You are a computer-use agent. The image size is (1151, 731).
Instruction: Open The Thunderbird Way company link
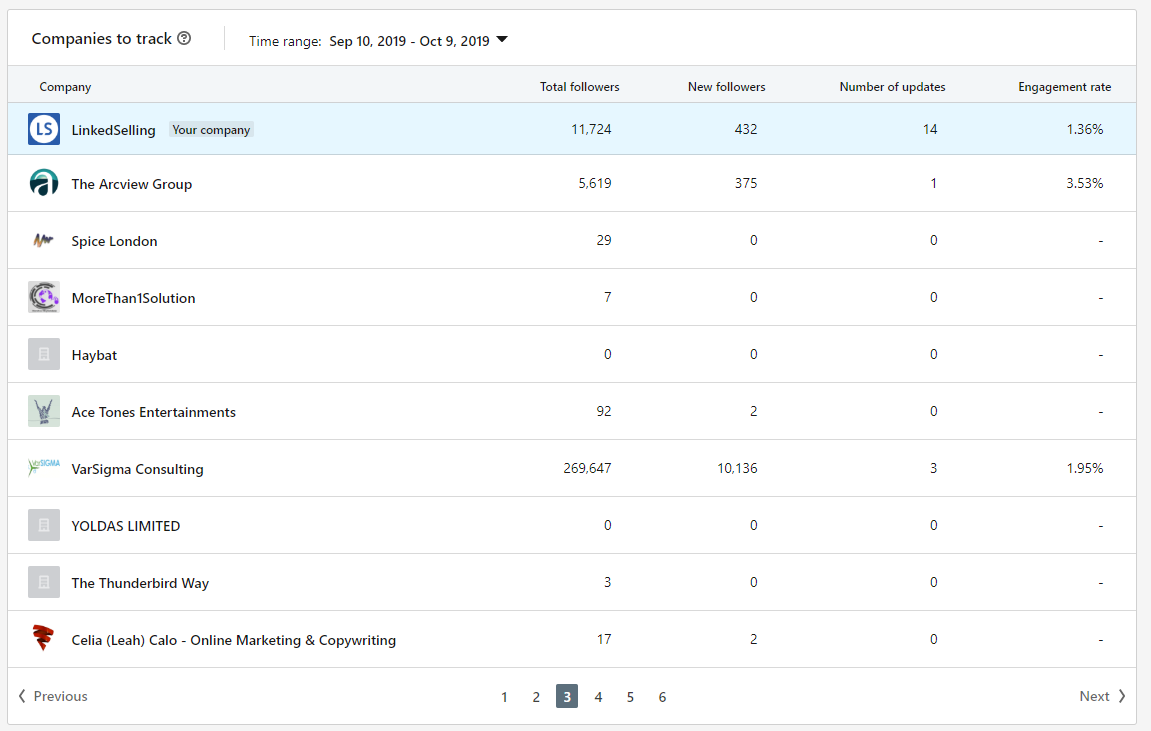coord(140,583)
